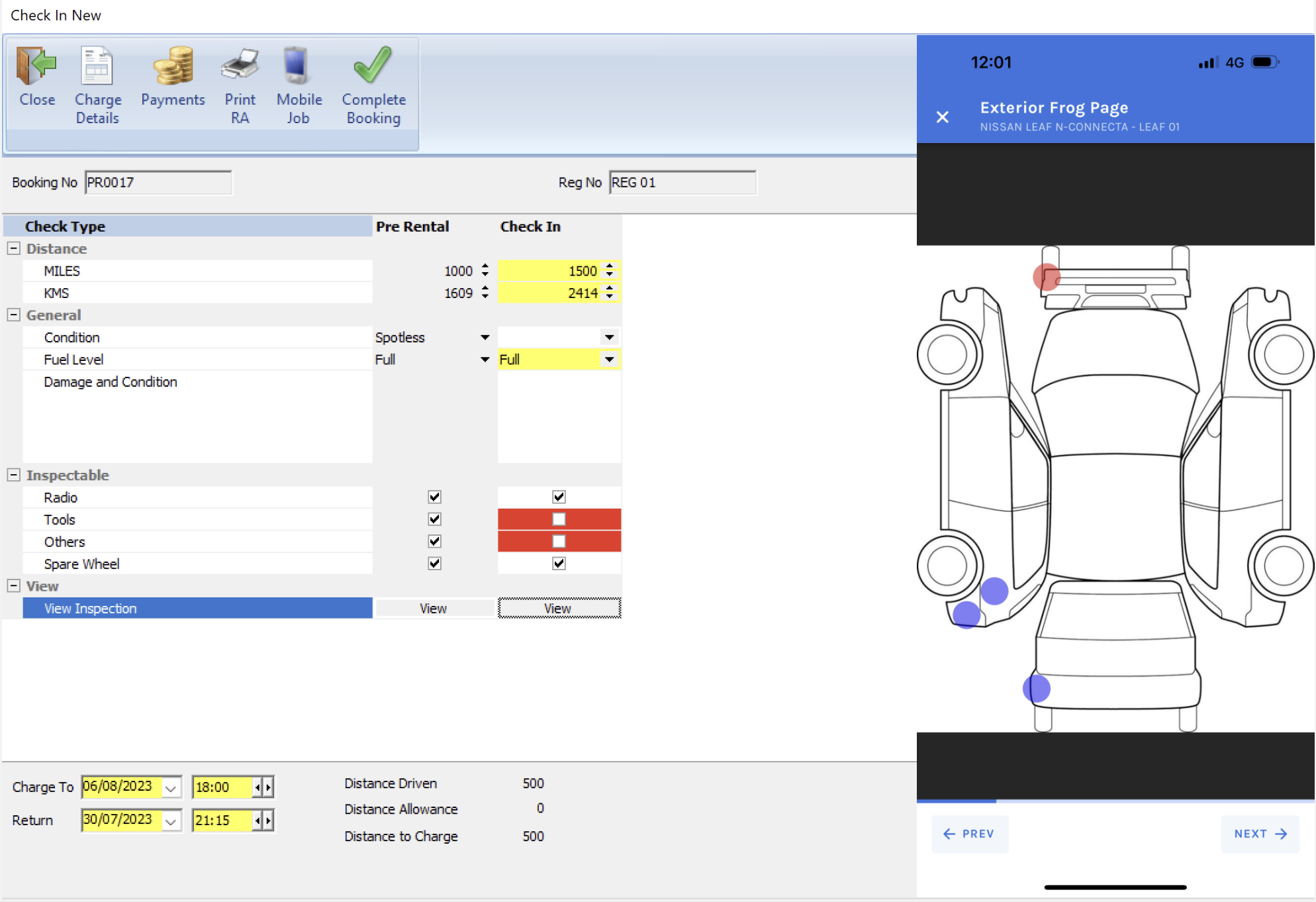Viewport: 1316px width, 902px height.
Task: Click the Check In column header
Action: tap(530, 226)
